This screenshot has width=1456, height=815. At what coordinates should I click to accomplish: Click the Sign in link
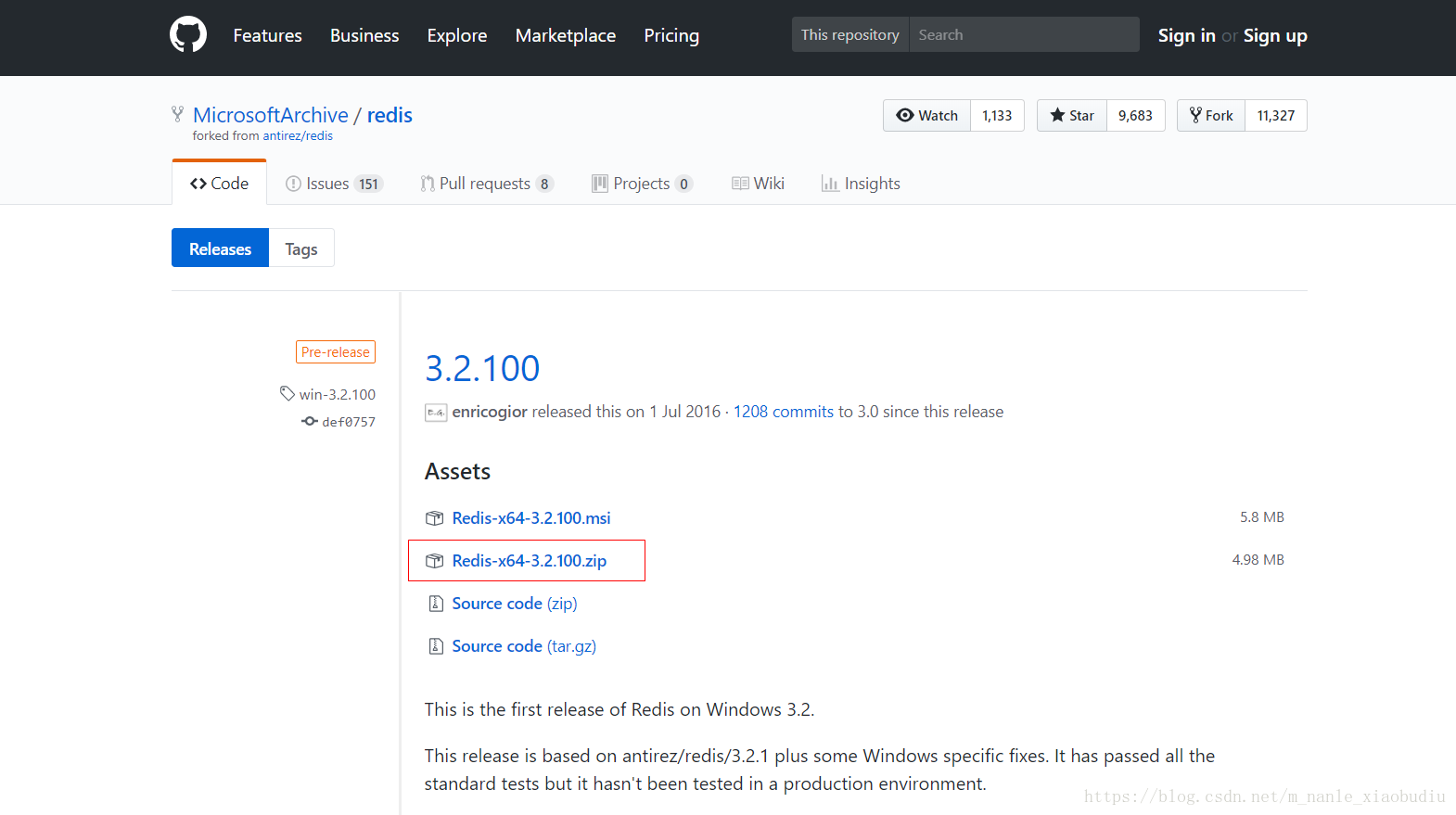click(1186, 35)
